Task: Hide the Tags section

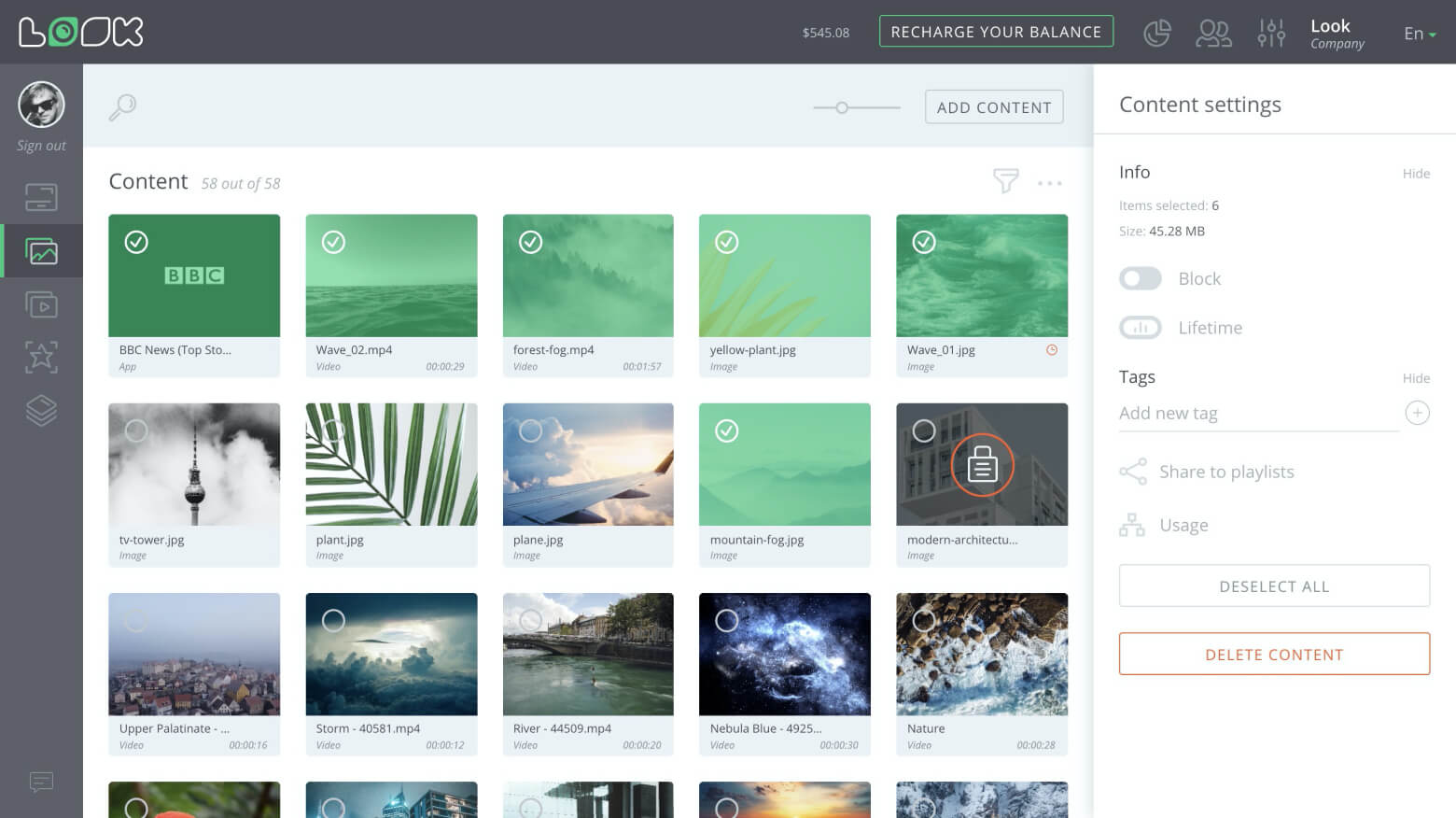Action: (x=1416, y=378)
